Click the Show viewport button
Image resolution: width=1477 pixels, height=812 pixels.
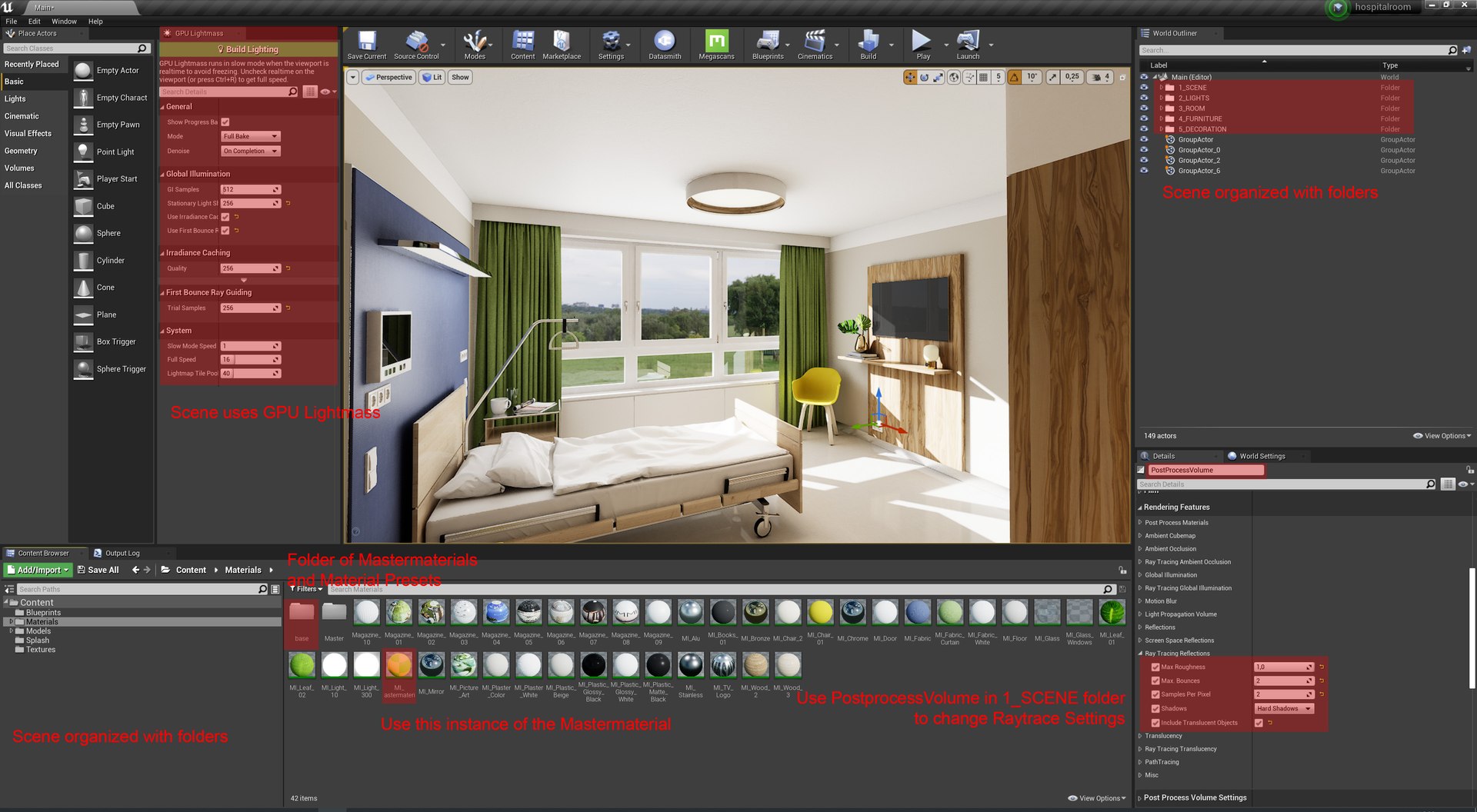click(460, 77)
